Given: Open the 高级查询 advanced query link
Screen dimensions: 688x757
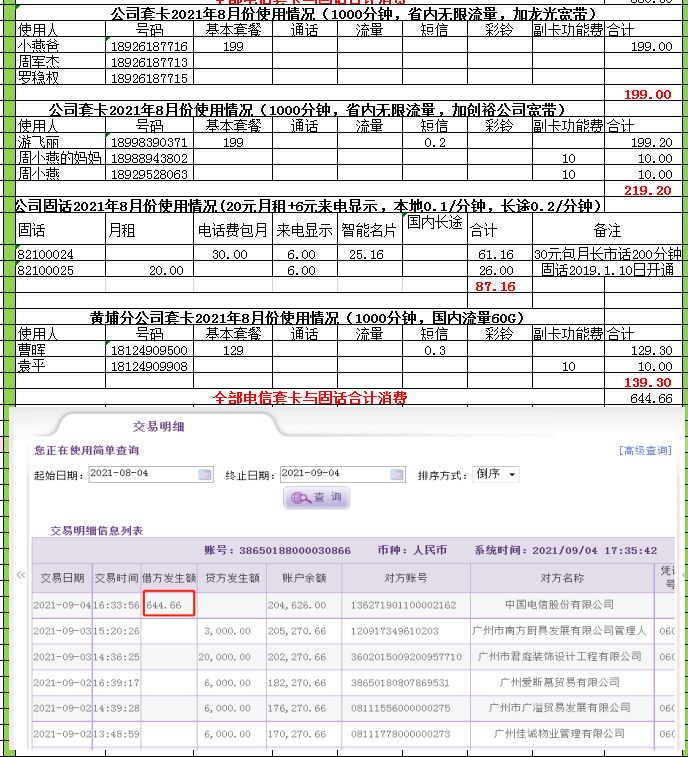Looking at the screenshot, I should [645, 451].
